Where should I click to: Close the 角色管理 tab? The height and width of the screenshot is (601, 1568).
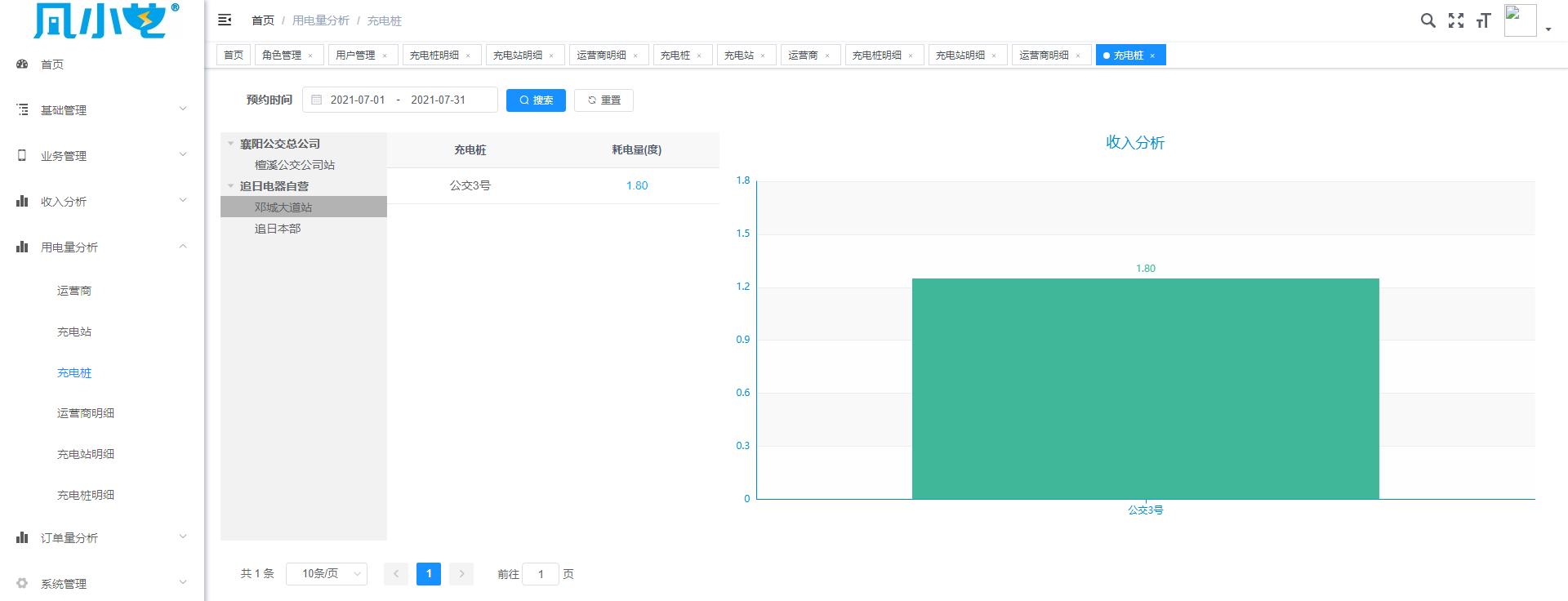(x=310, y=56)
